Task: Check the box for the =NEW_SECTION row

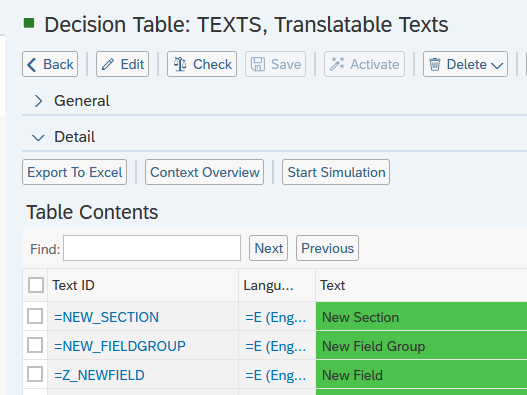Action: click(35, 316)
